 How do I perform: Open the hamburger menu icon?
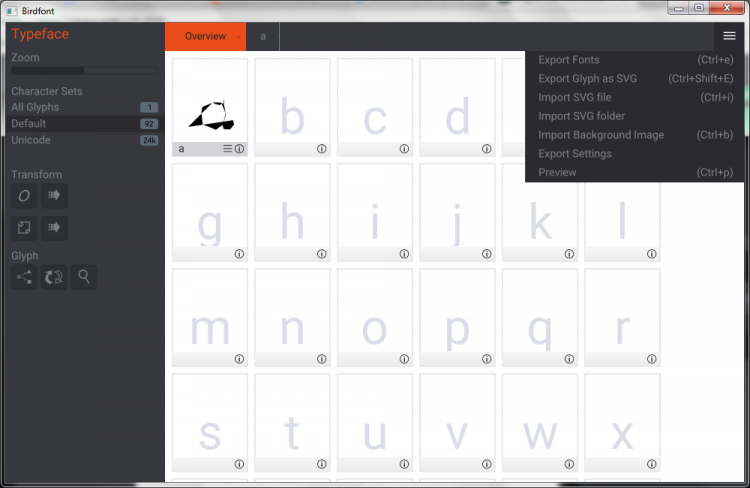point(729,36)
